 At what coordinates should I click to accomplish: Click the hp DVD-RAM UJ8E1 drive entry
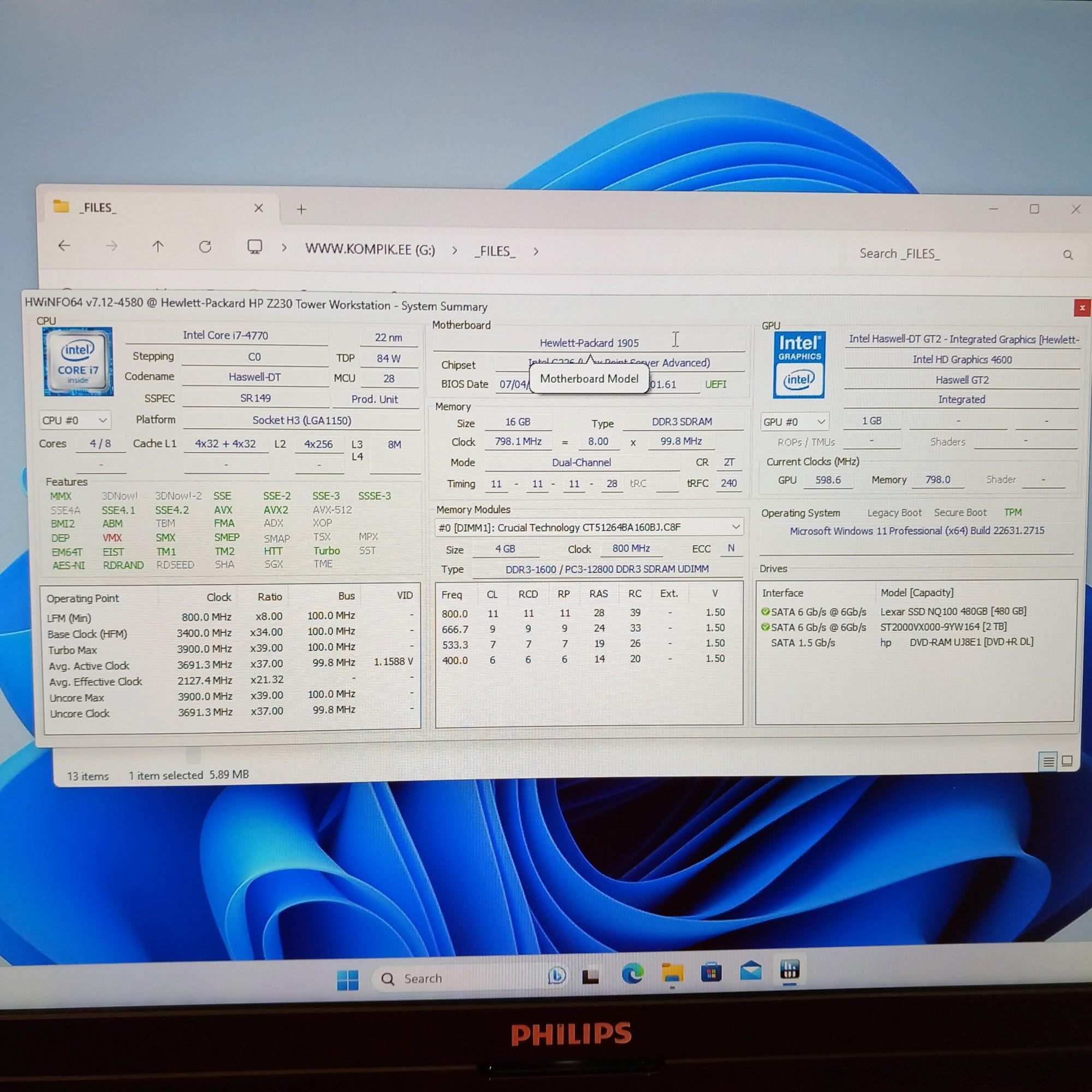[957, 642]
